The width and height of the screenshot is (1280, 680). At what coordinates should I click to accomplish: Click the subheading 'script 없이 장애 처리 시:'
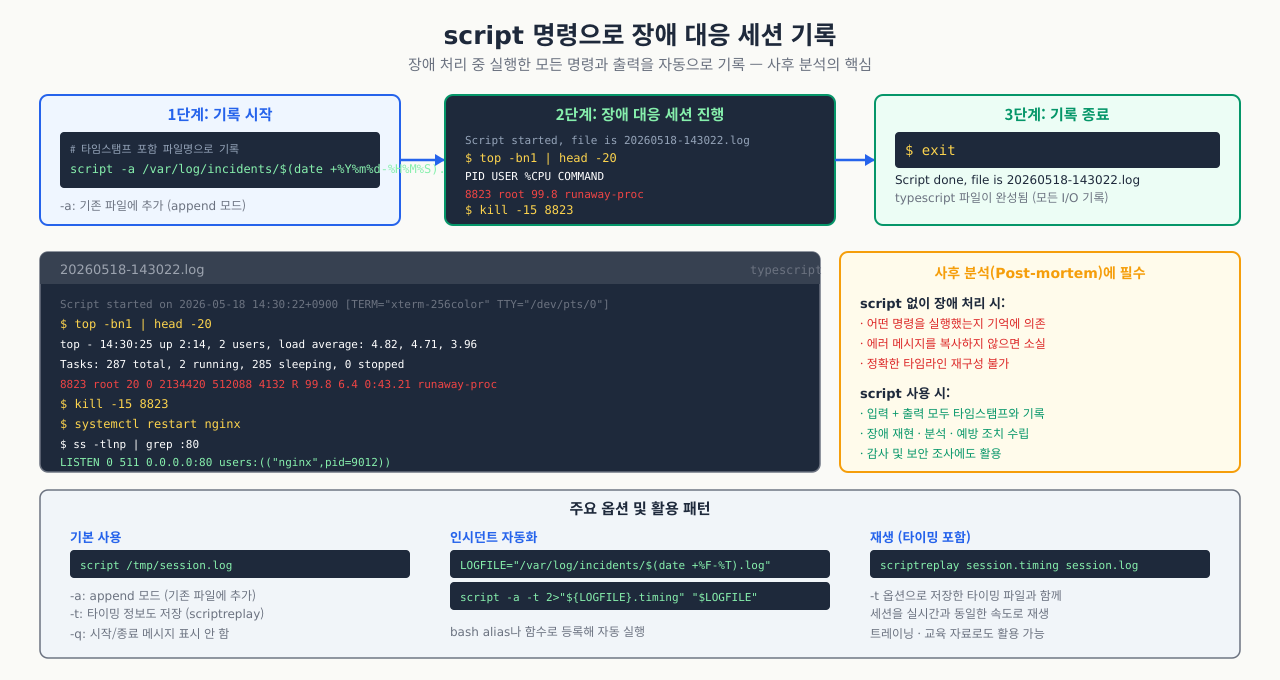tap(932, 303)
